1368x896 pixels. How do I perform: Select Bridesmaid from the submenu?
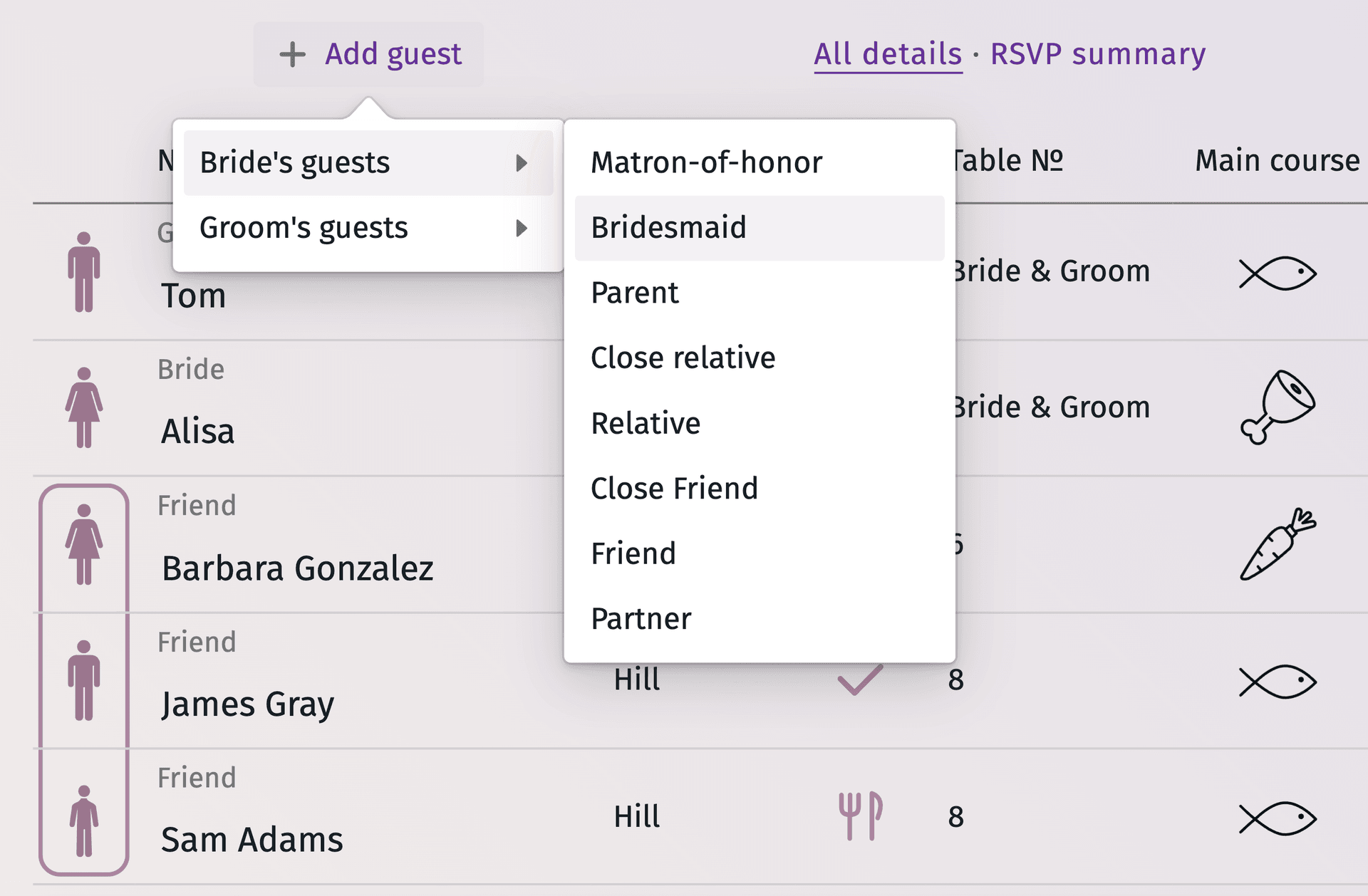coord(668,227)
